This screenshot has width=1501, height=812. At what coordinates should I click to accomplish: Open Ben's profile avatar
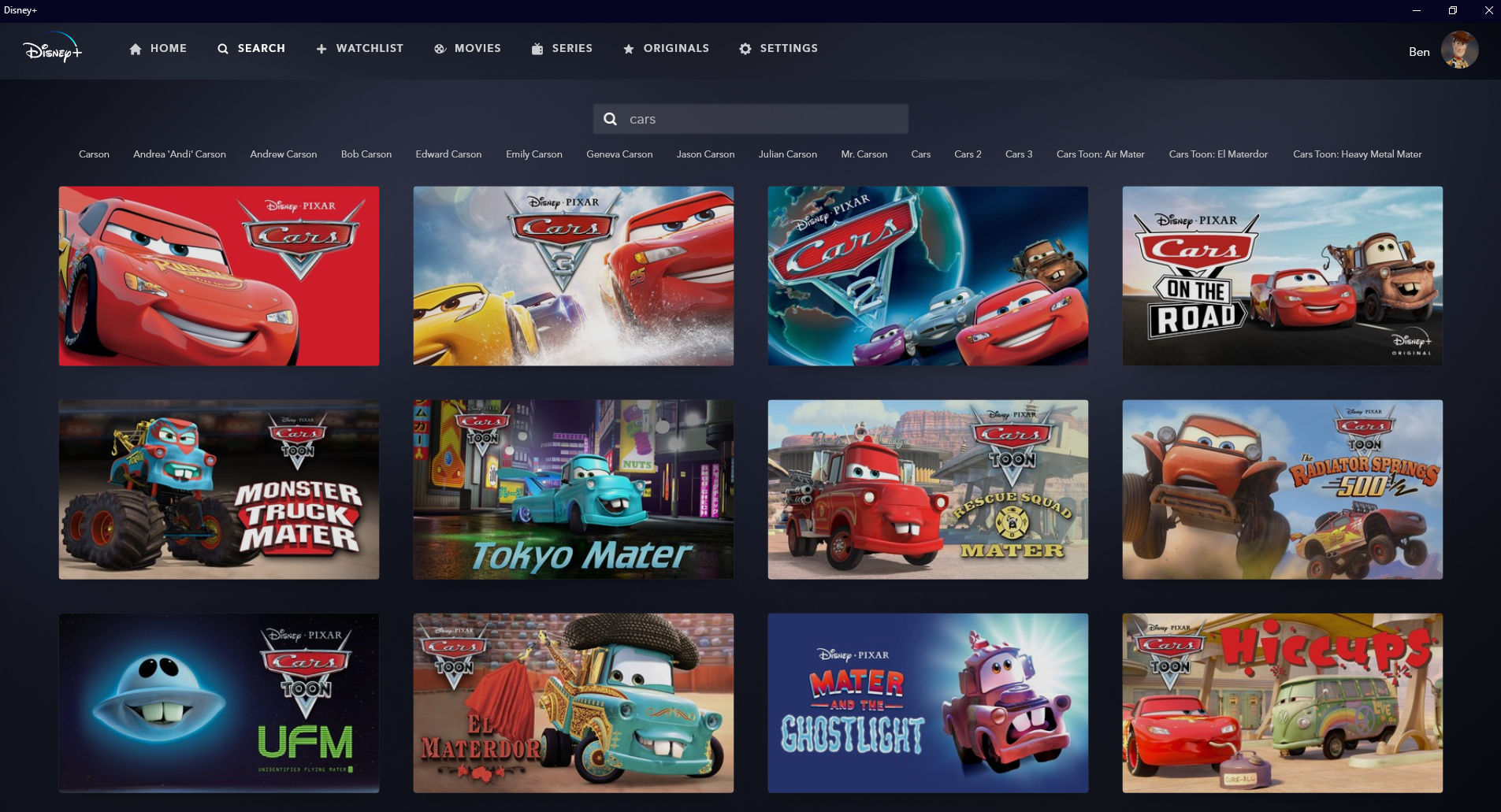coord(1459,50)
